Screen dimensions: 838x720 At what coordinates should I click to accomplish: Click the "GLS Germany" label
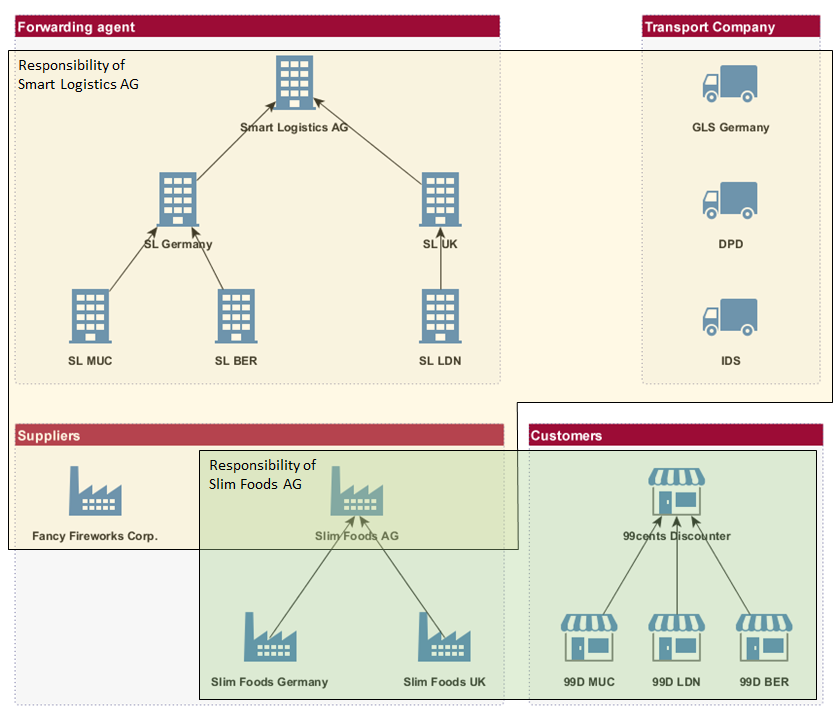point(731,127)
